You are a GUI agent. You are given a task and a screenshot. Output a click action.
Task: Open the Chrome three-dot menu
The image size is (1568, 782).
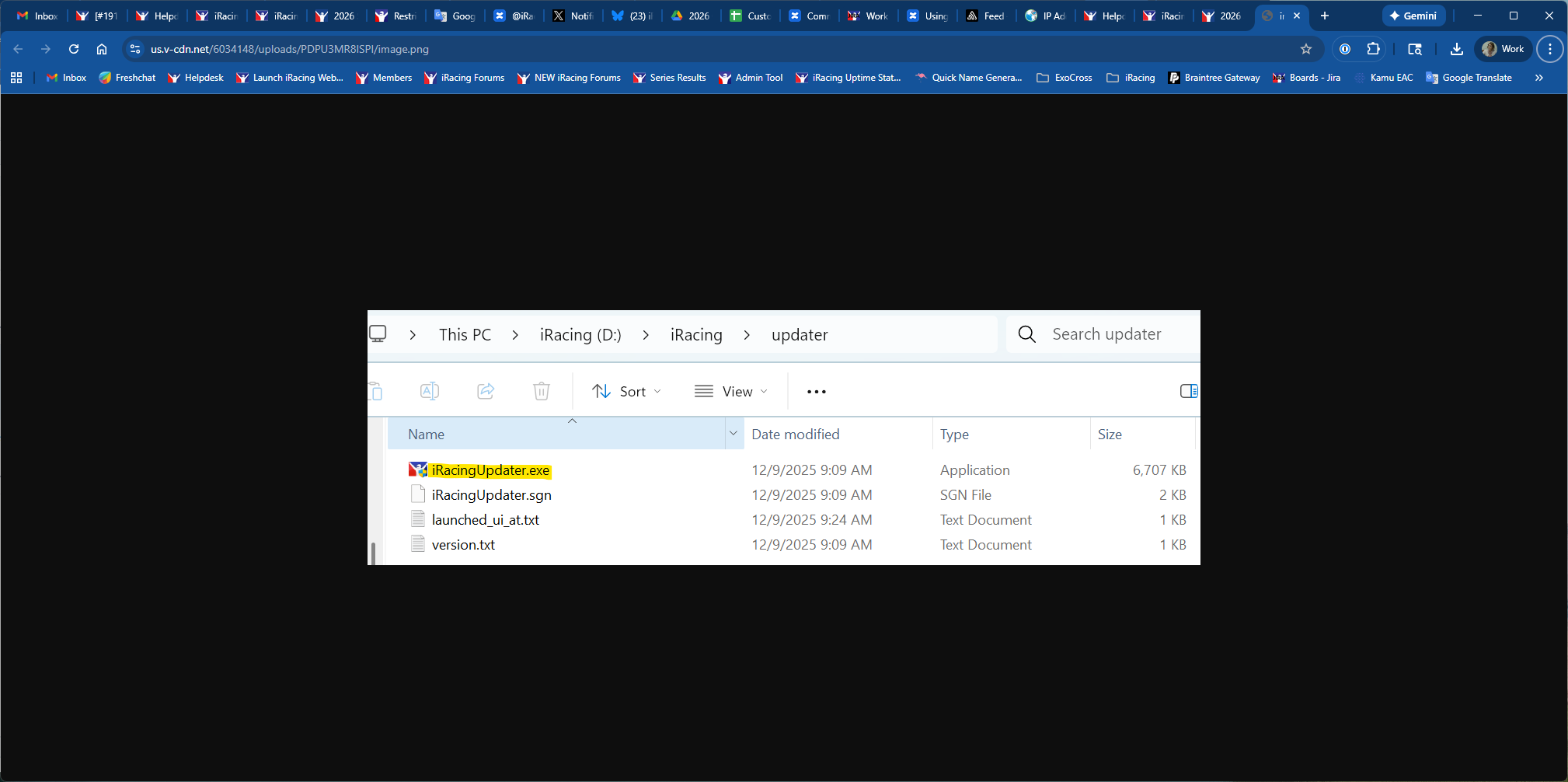click(1550, 49)
